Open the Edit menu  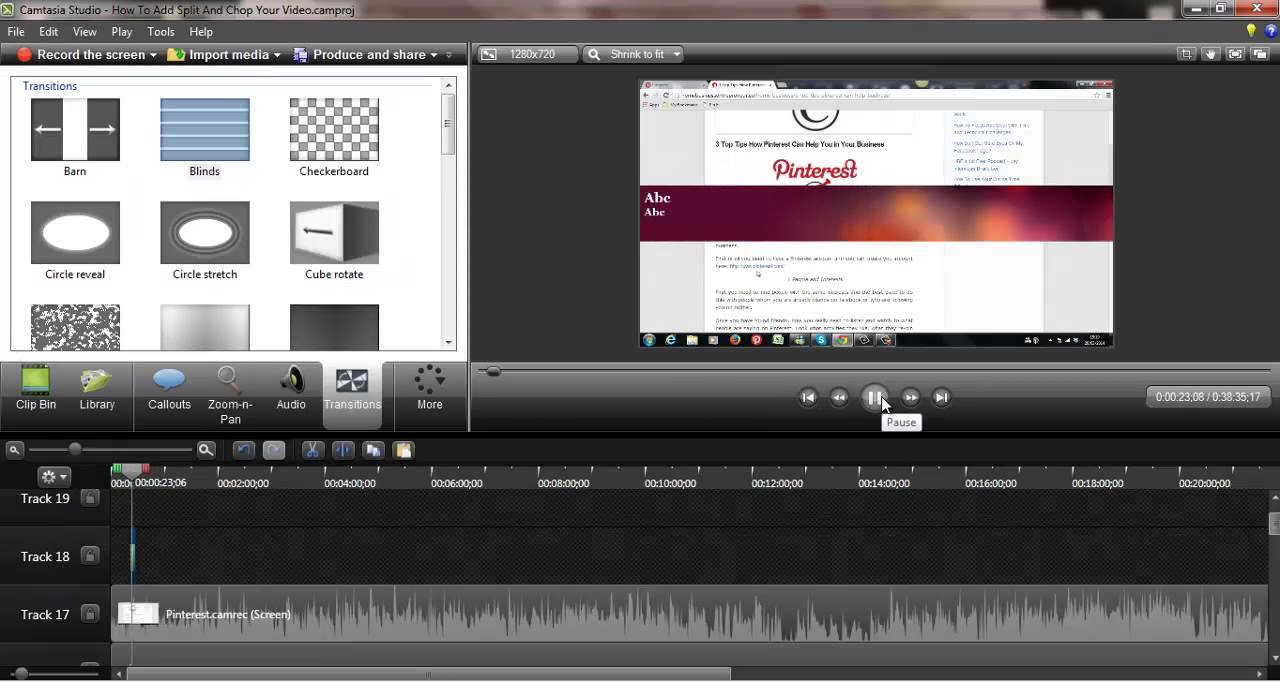(49, 32)
